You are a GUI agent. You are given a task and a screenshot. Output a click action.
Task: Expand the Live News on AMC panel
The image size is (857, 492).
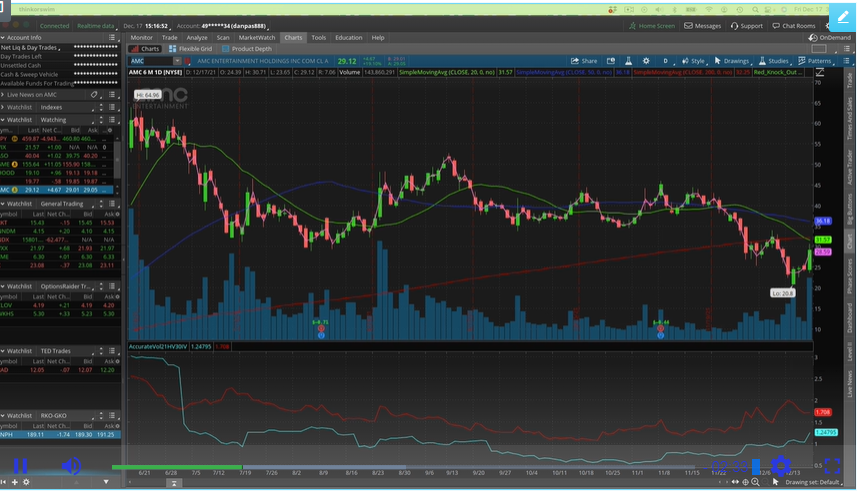3,95
